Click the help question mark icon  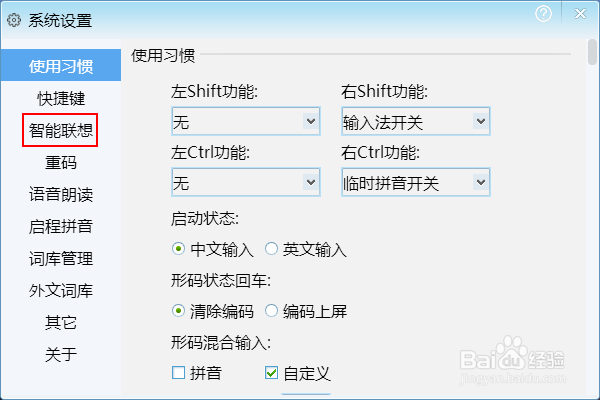pos(543,14)
